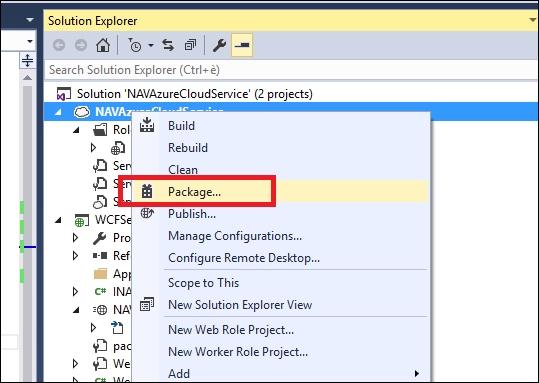Screen dimensions: 539x383
Task: Click the Publish globe icon
Action: coord(147,214)
